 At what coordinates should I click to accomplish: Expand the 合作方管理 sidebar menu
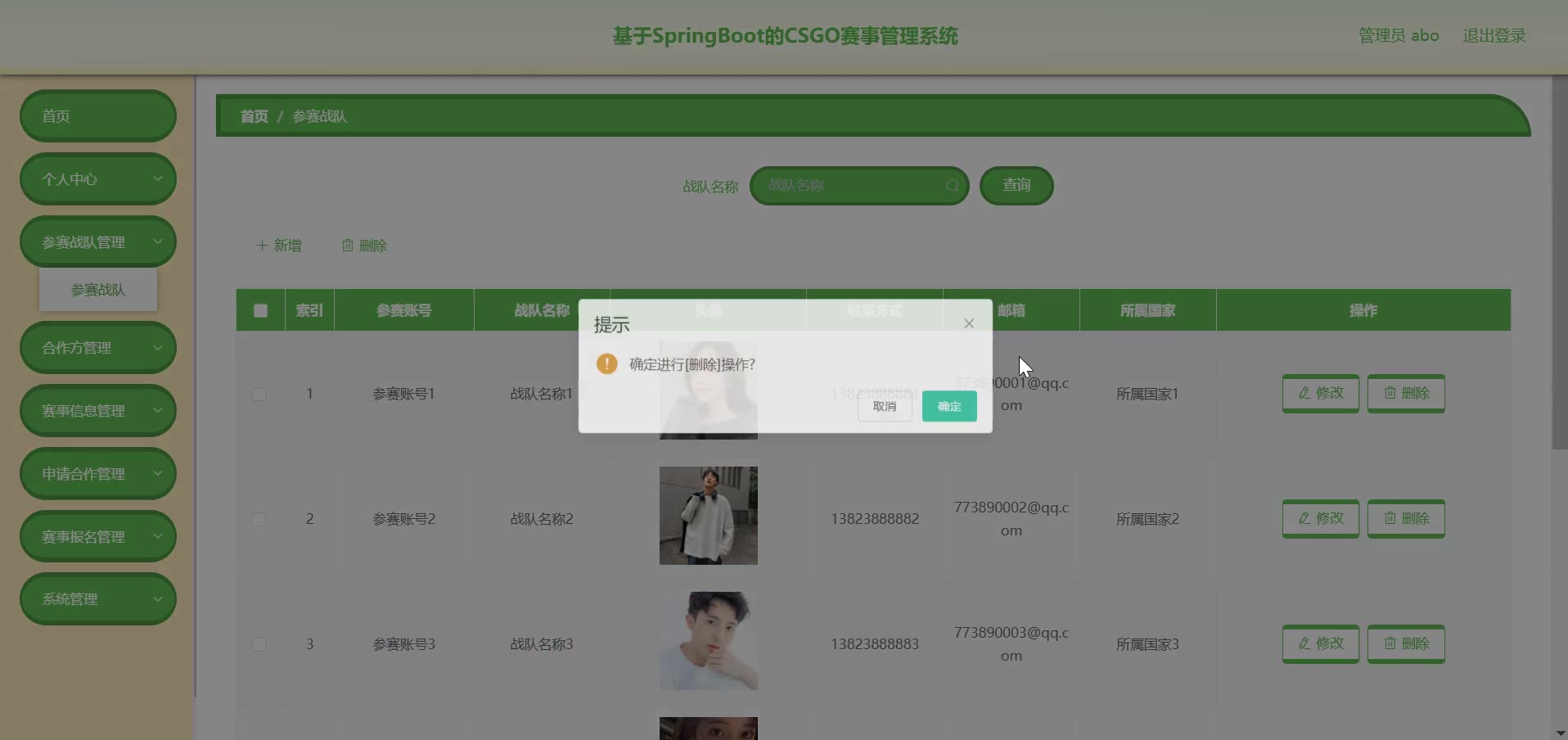tap(98, 348)
